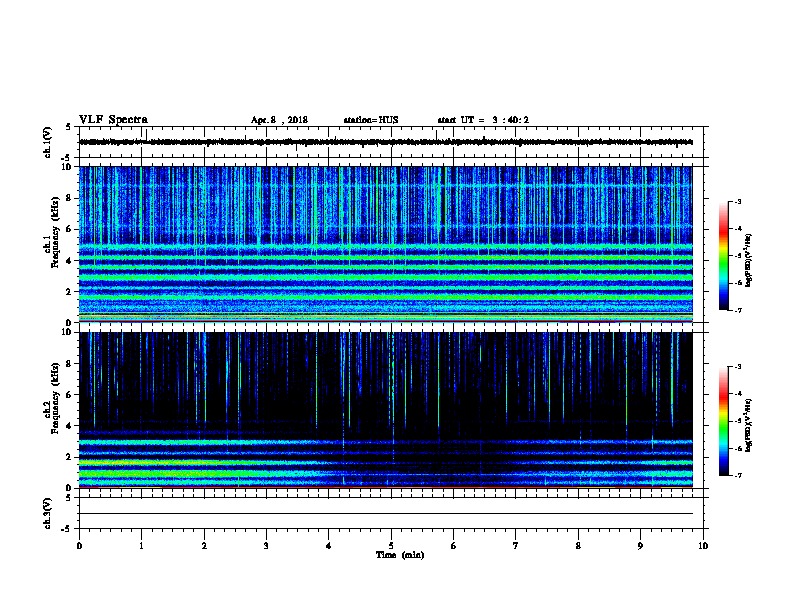Image resolution: width=792 pixels, height=612 pixels.
Task: Click the "start UT = 3:40:2" label
Action: [x=483, y=120]
